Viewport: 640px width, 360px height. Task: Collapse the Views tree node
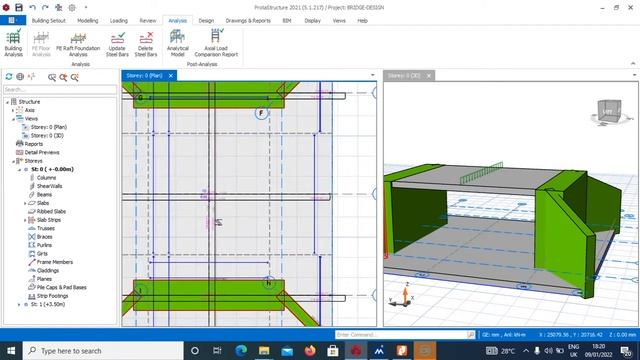(13, 119)
